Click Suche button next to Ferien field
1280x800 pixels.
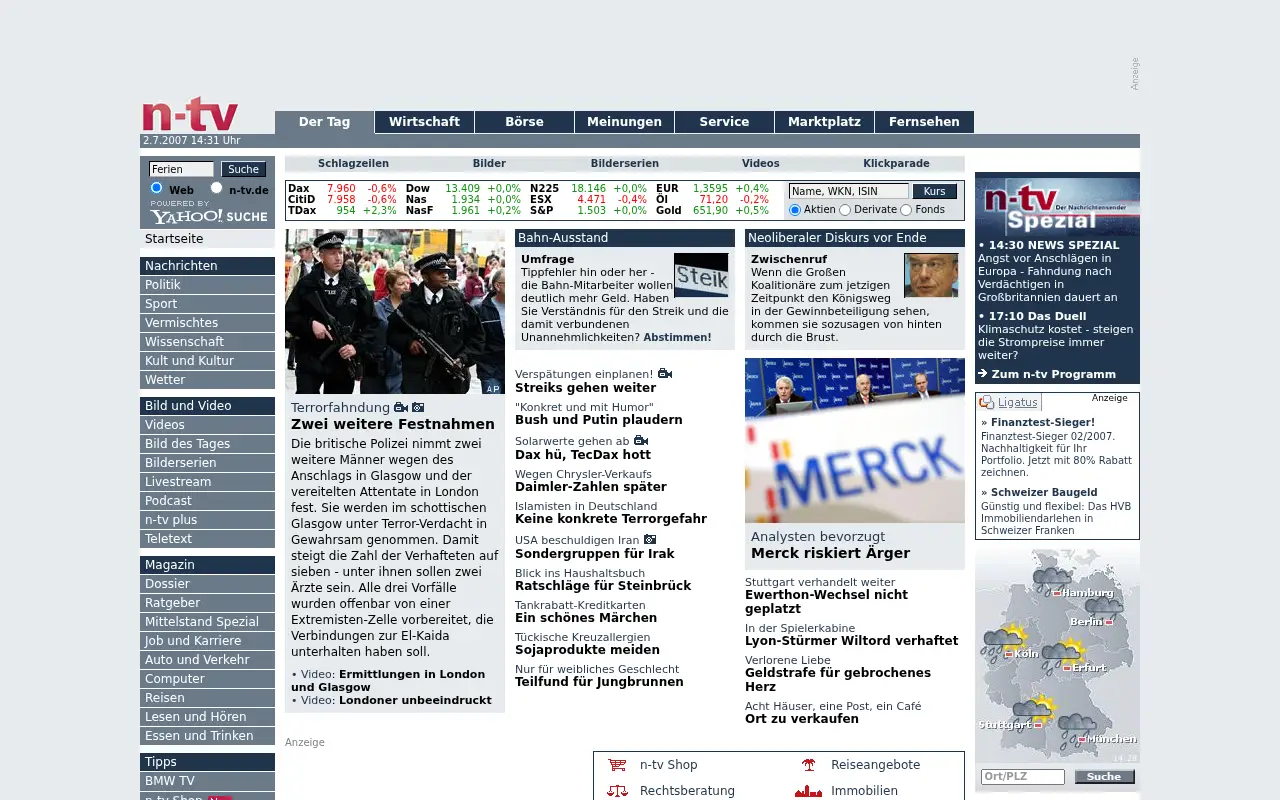(243, 169)
